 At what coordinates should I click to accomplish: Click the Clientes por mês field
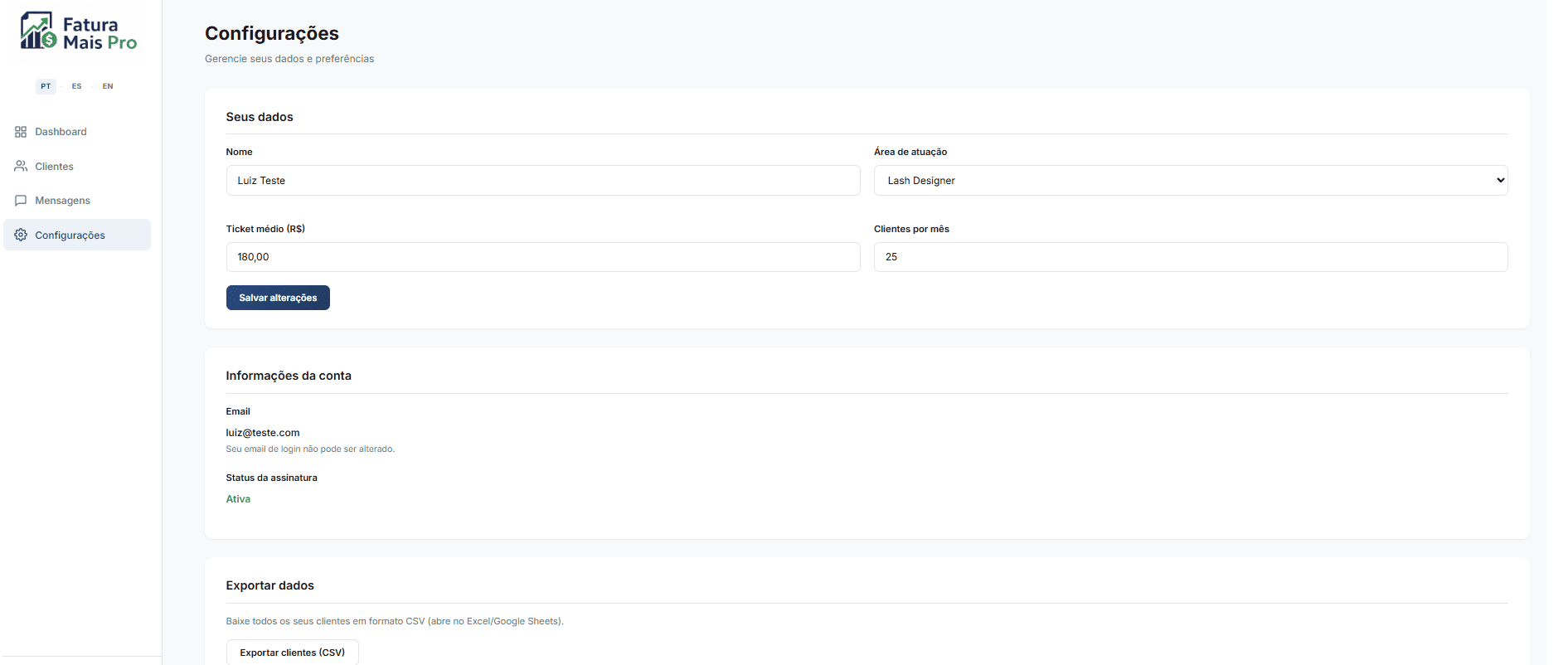pos(1190,257)
